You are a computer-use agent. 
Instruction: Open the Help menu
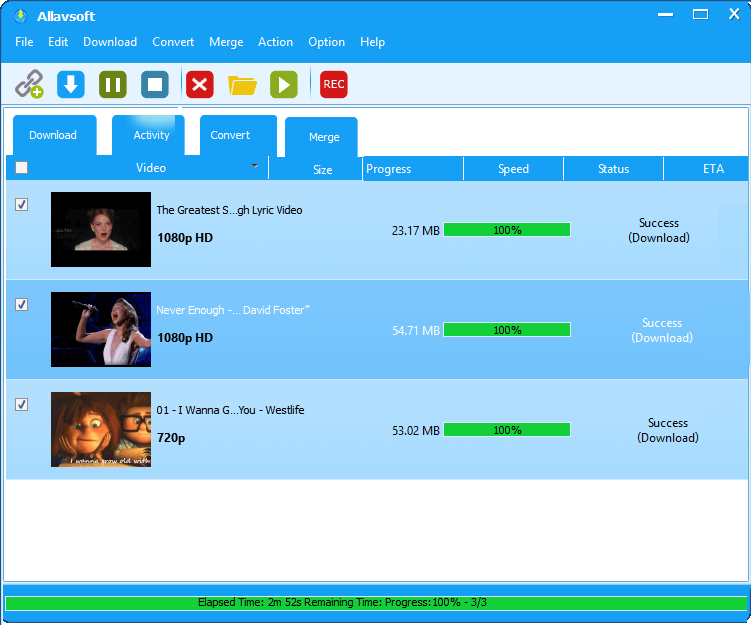372,42
